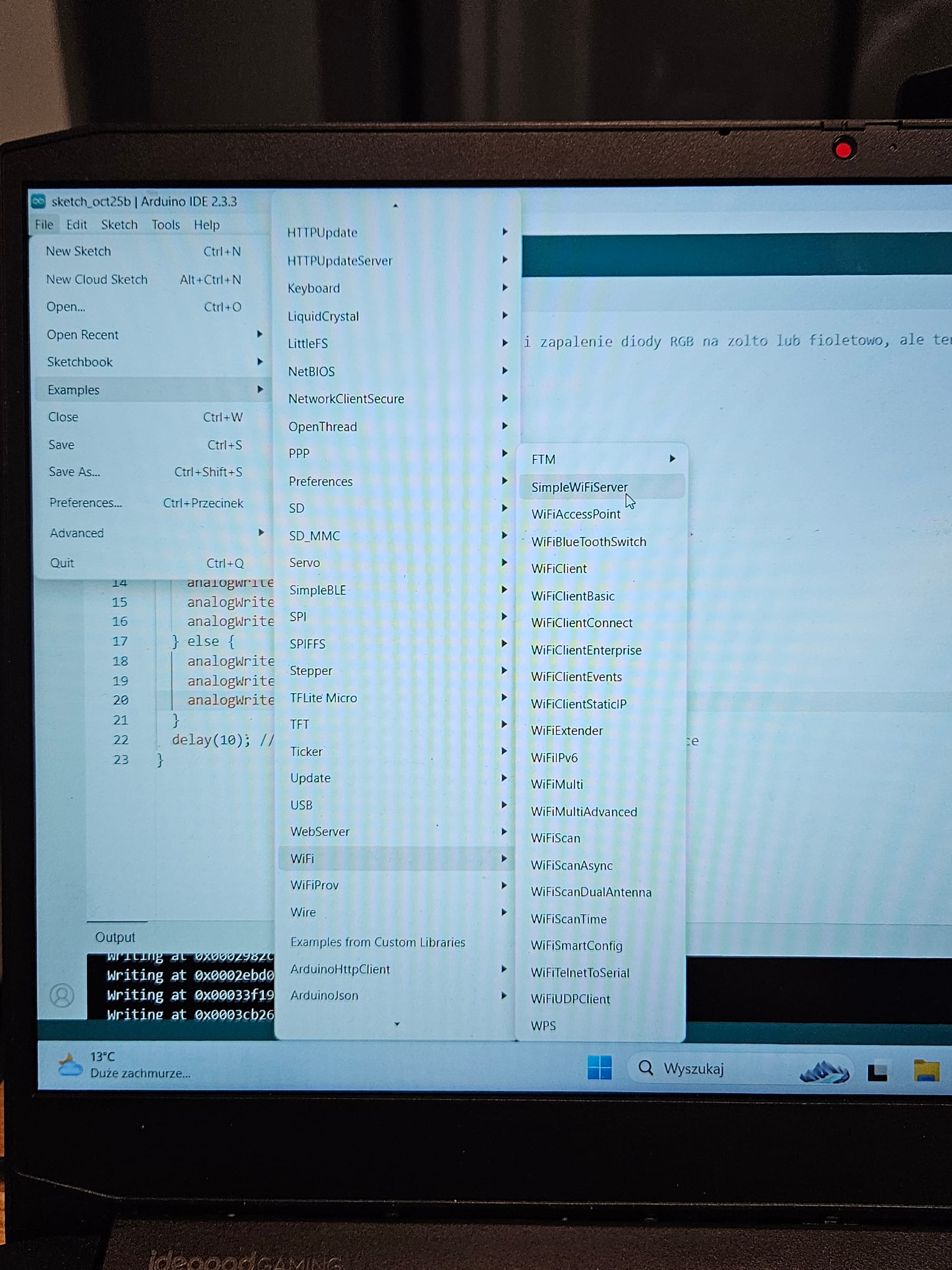
Task: Expand the NetworkClientSecure examples
Action: (396, 399)
